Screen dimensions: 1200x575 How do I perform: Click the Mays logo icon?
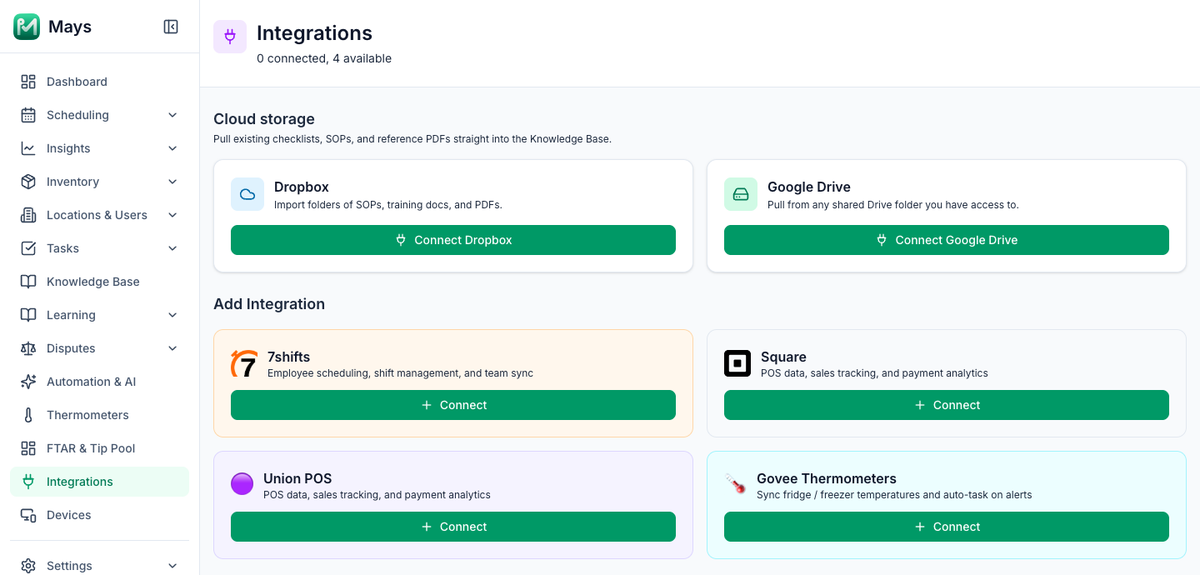tap(27, 27)
